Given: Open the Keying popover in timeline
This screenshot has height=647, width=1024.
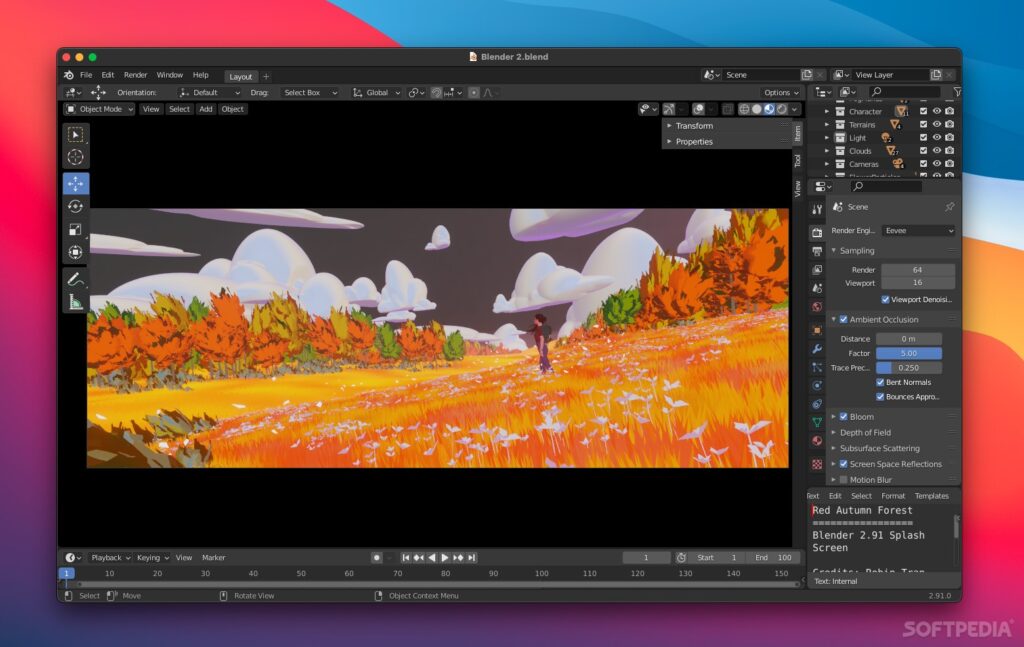Looking at the screenshot, I should click(152, 558).
